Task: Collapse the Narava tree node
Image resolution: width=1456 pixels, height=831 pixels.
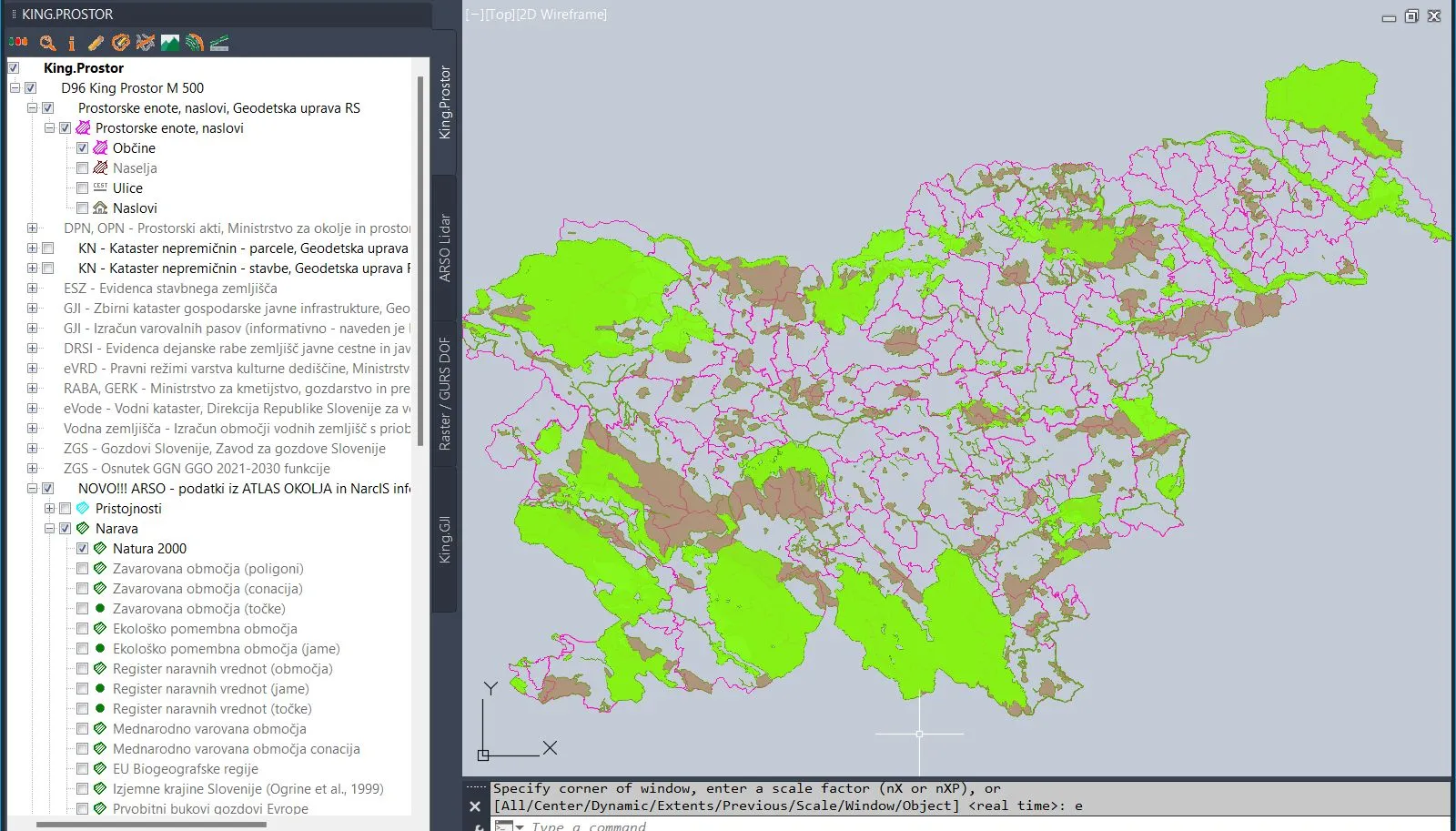Action: point(50,529)
